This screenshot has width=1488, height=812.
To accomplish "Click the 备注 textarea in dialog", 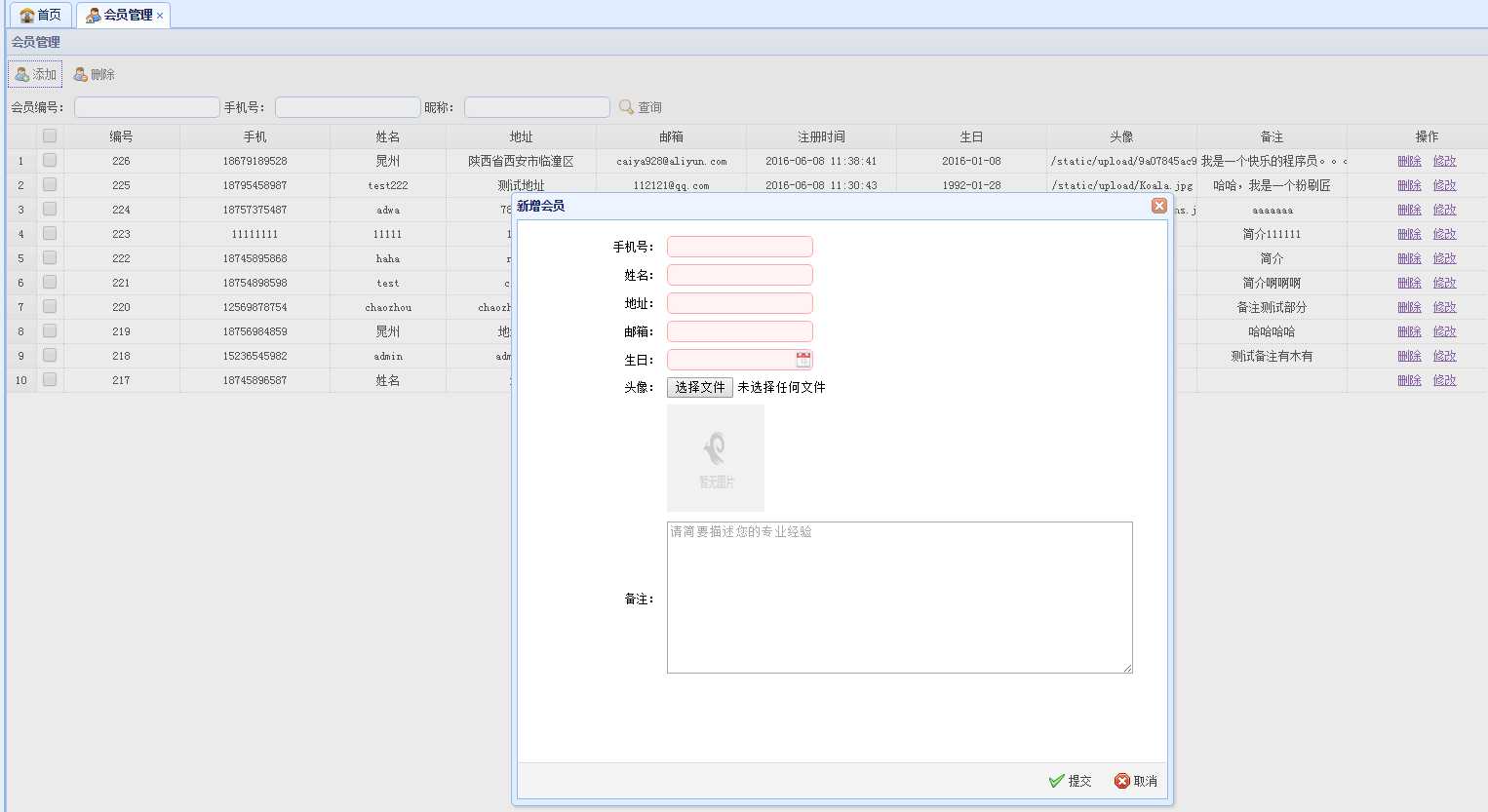I will click(900, 598).
